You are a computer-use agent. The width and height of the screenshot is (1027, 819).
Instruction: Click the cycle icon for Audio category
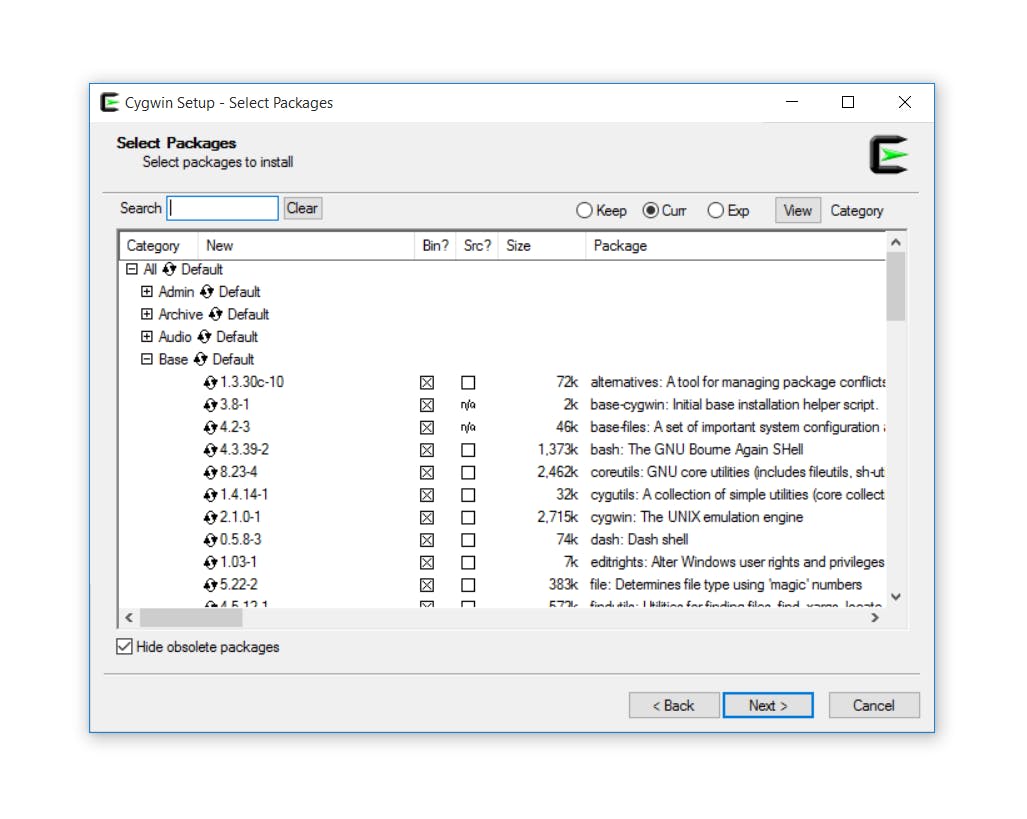click(x=204, y=337)
